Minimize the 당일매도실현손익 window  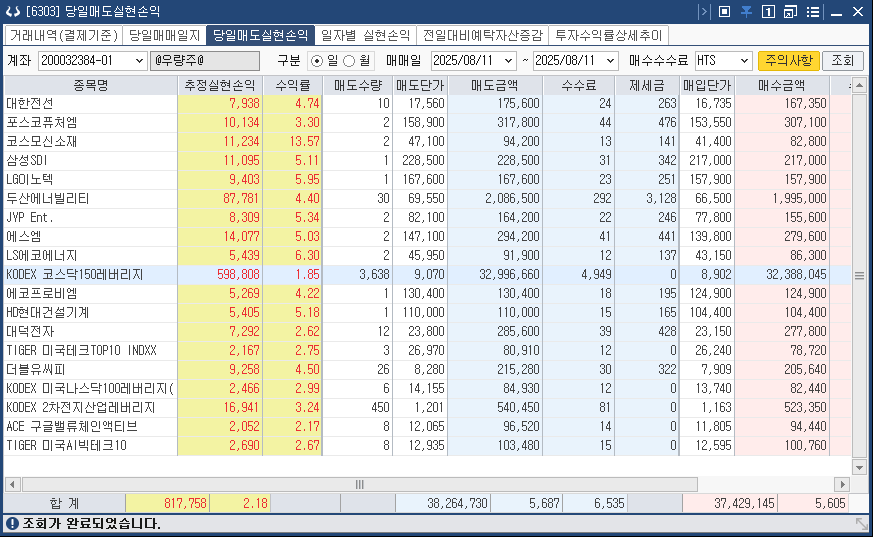pos(836,12)
